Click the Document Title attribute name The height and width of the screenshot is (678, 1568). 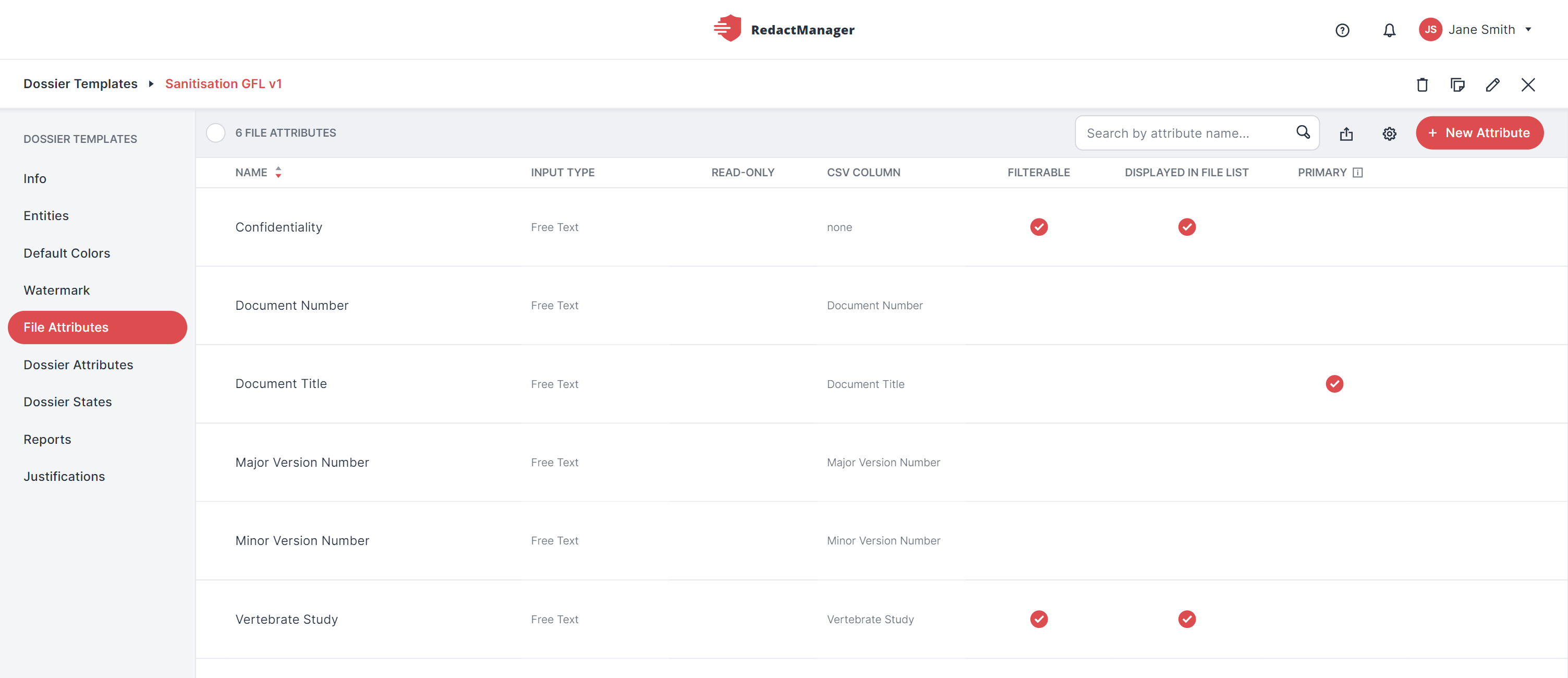pyautogui.click(x=281, y=383)
